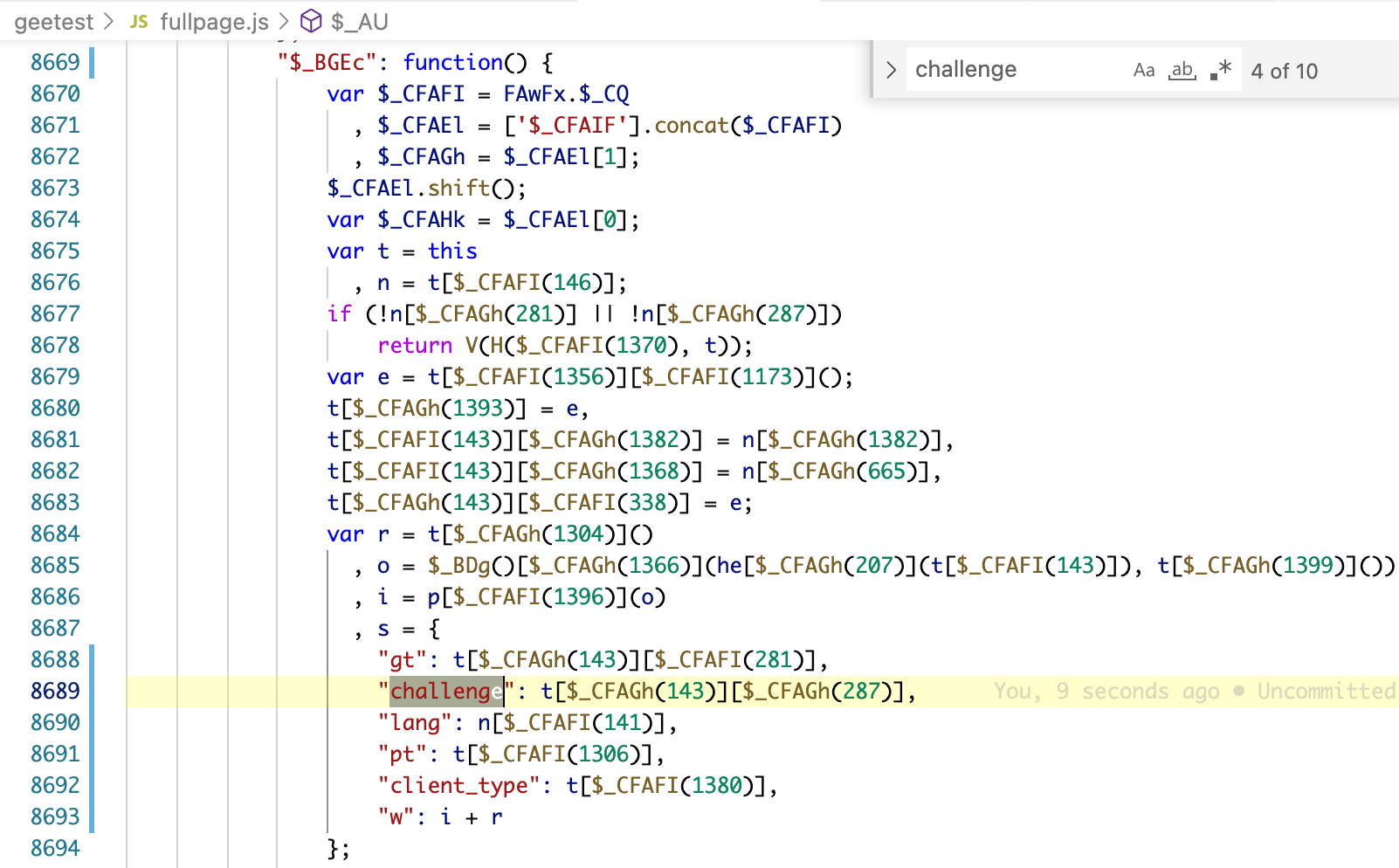1399x868 pixels.
Task: Click the 'function' keyword on line 8669
Action: (x=452, y=62)
